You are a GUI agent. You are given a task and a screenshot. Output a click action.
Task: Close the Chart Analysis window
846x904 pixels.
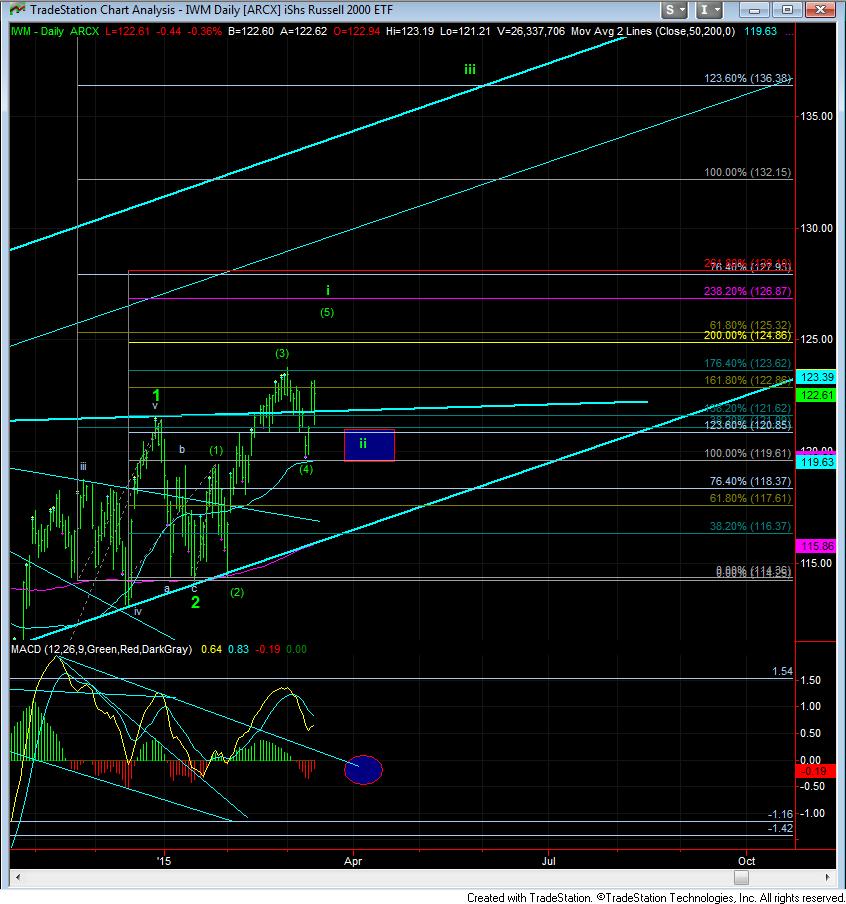(x=819, y=10)
